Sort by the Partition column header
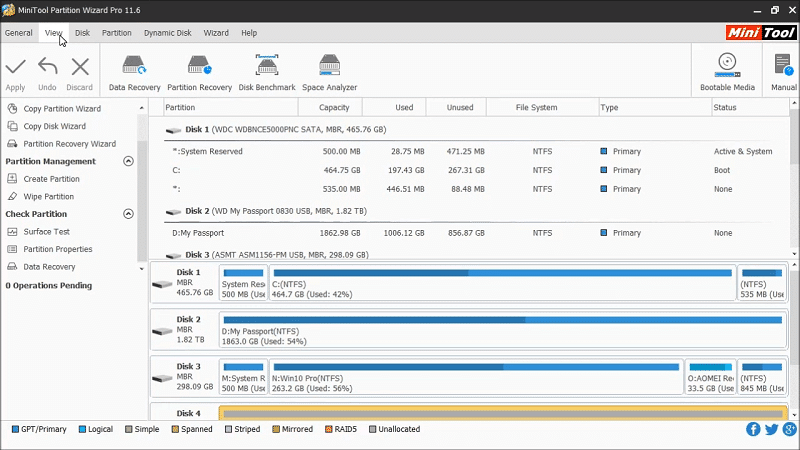 [231, 108]
